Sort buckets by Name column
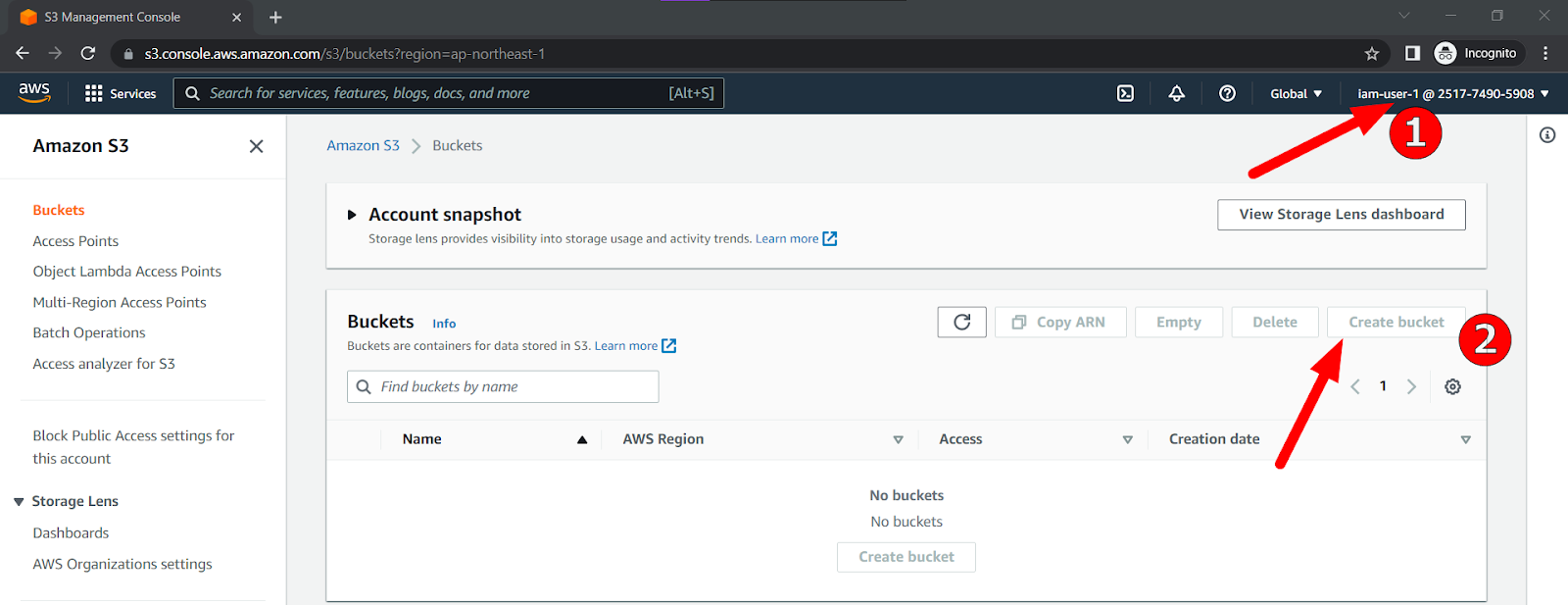Screen dimensions: 1568x605 [582, 439]
